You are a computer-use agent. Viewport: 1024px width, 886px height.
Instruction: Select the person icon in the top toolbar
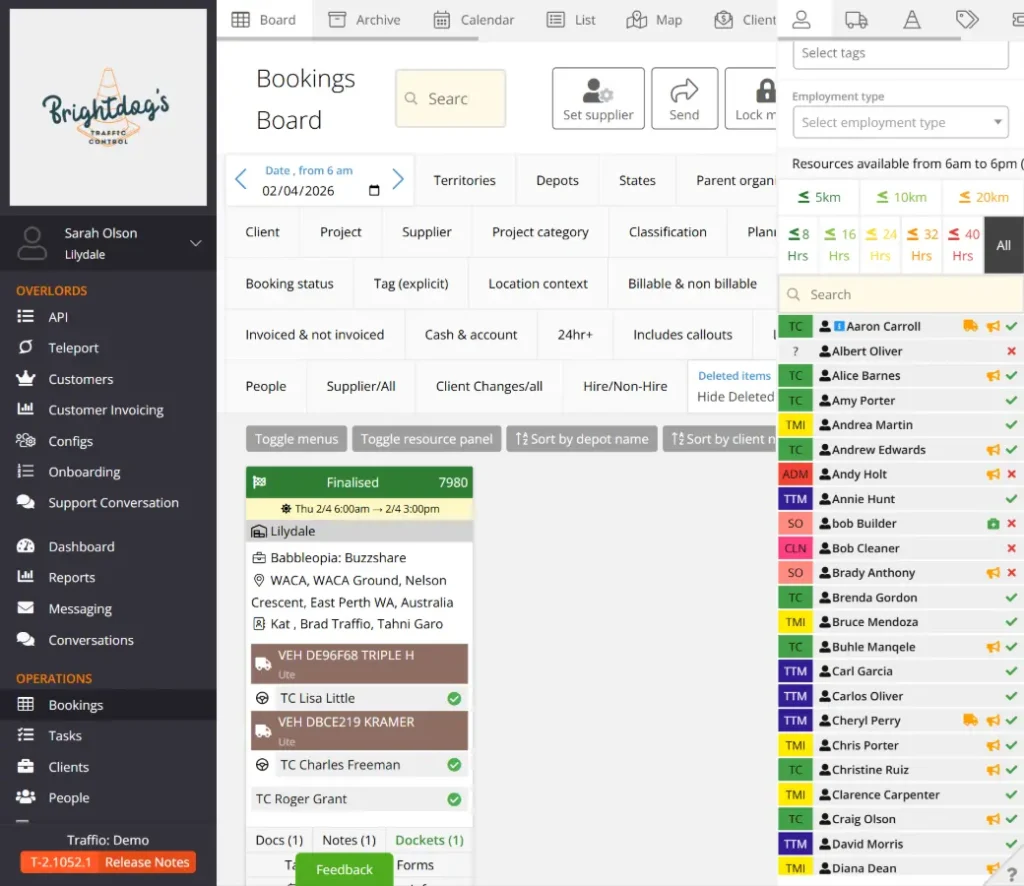point(801,20)
